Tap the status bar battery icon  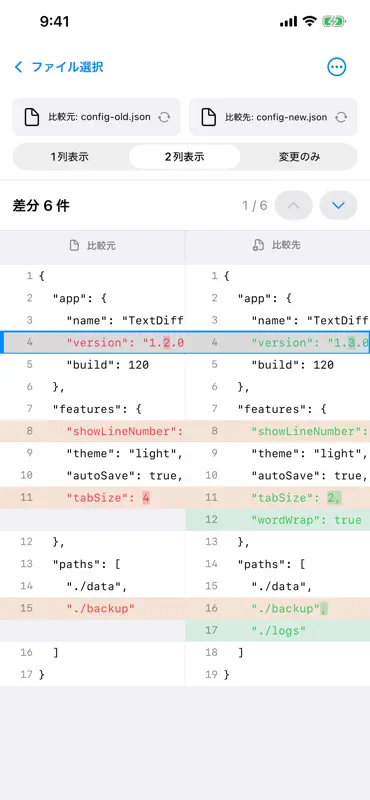pyautogui.click(x=334, y=21)
